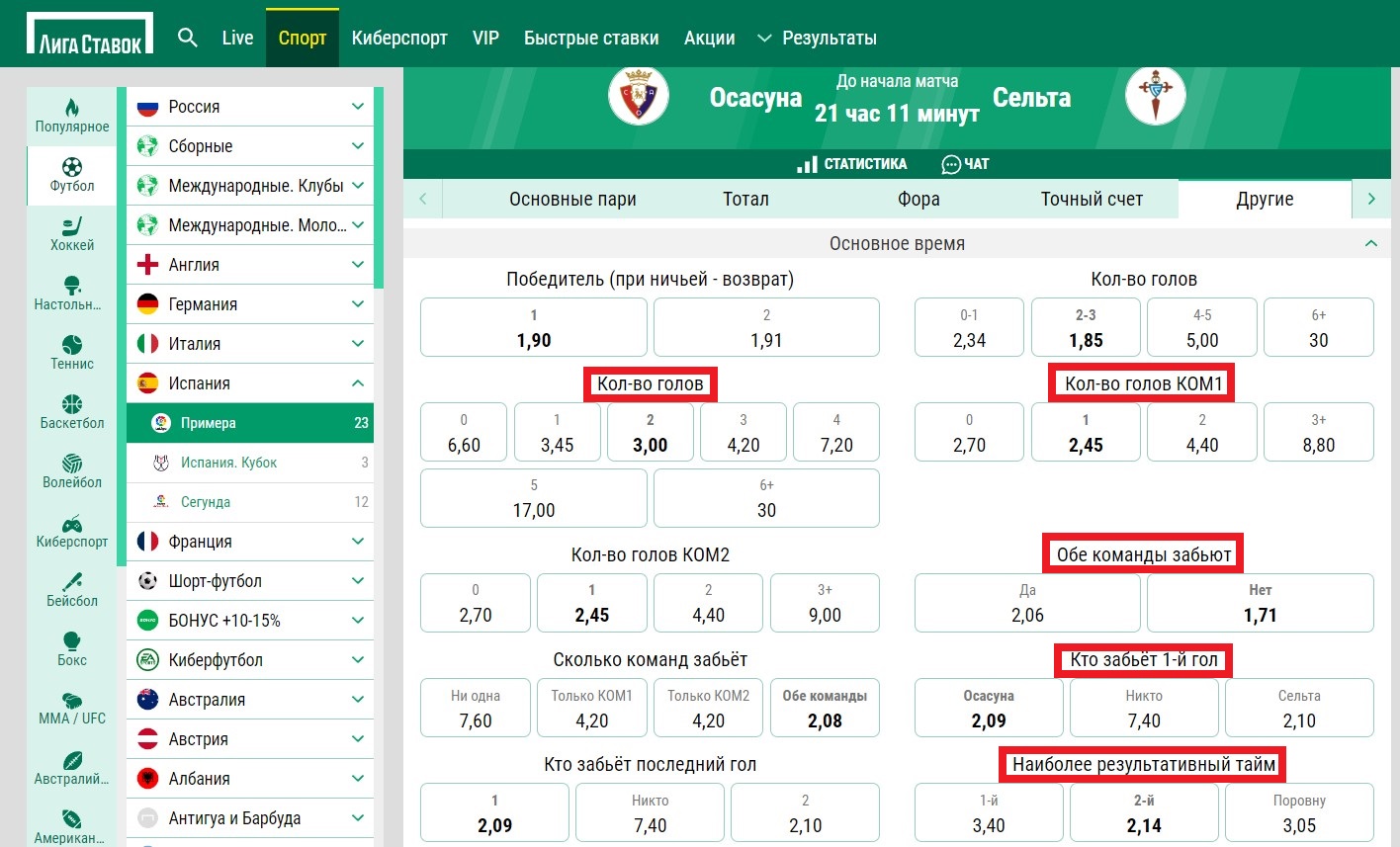This screenshot has width=1400, height=847.
Task: Open match Статистика bar-chart icon
Action: 807,164
